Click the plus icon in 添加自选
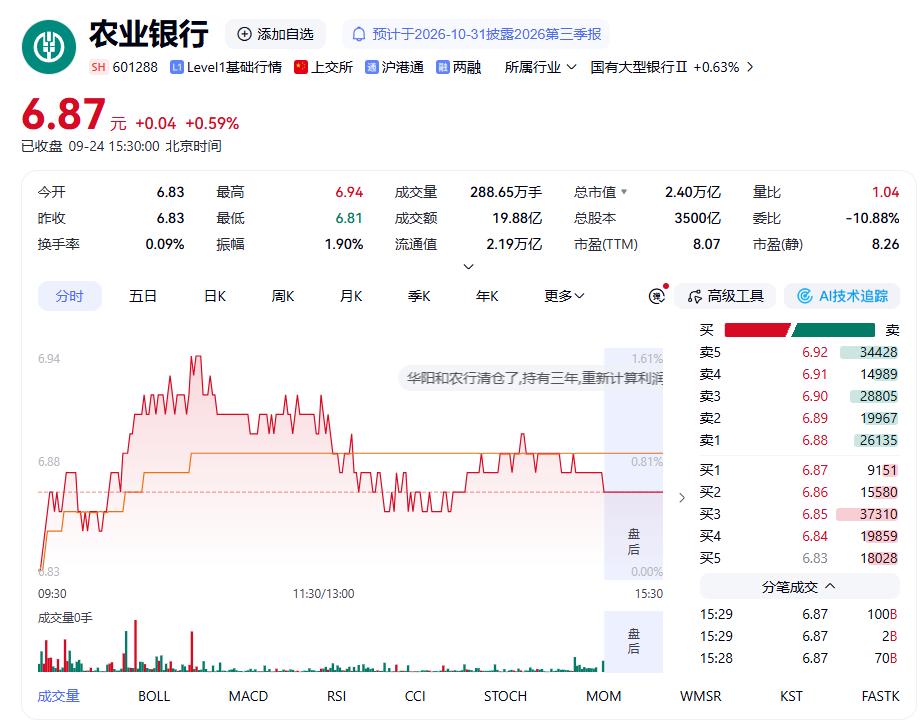 coord(244,34)
